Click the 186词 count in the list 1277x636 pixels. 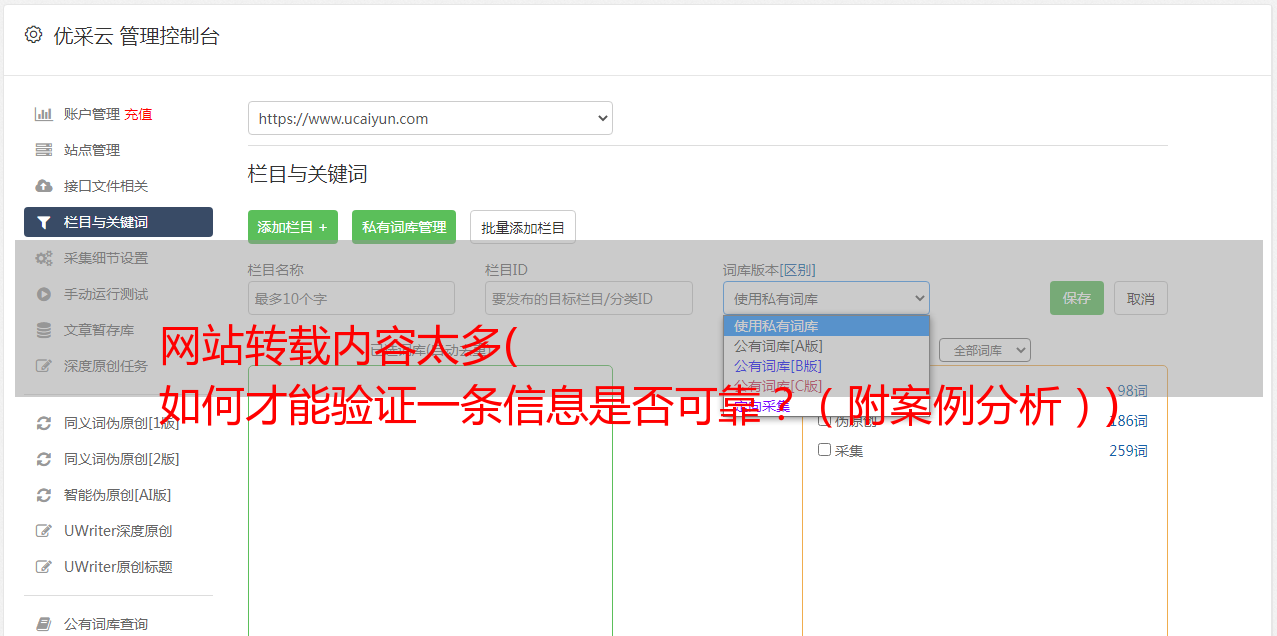pyautogui.click(x=1128, y=421)
